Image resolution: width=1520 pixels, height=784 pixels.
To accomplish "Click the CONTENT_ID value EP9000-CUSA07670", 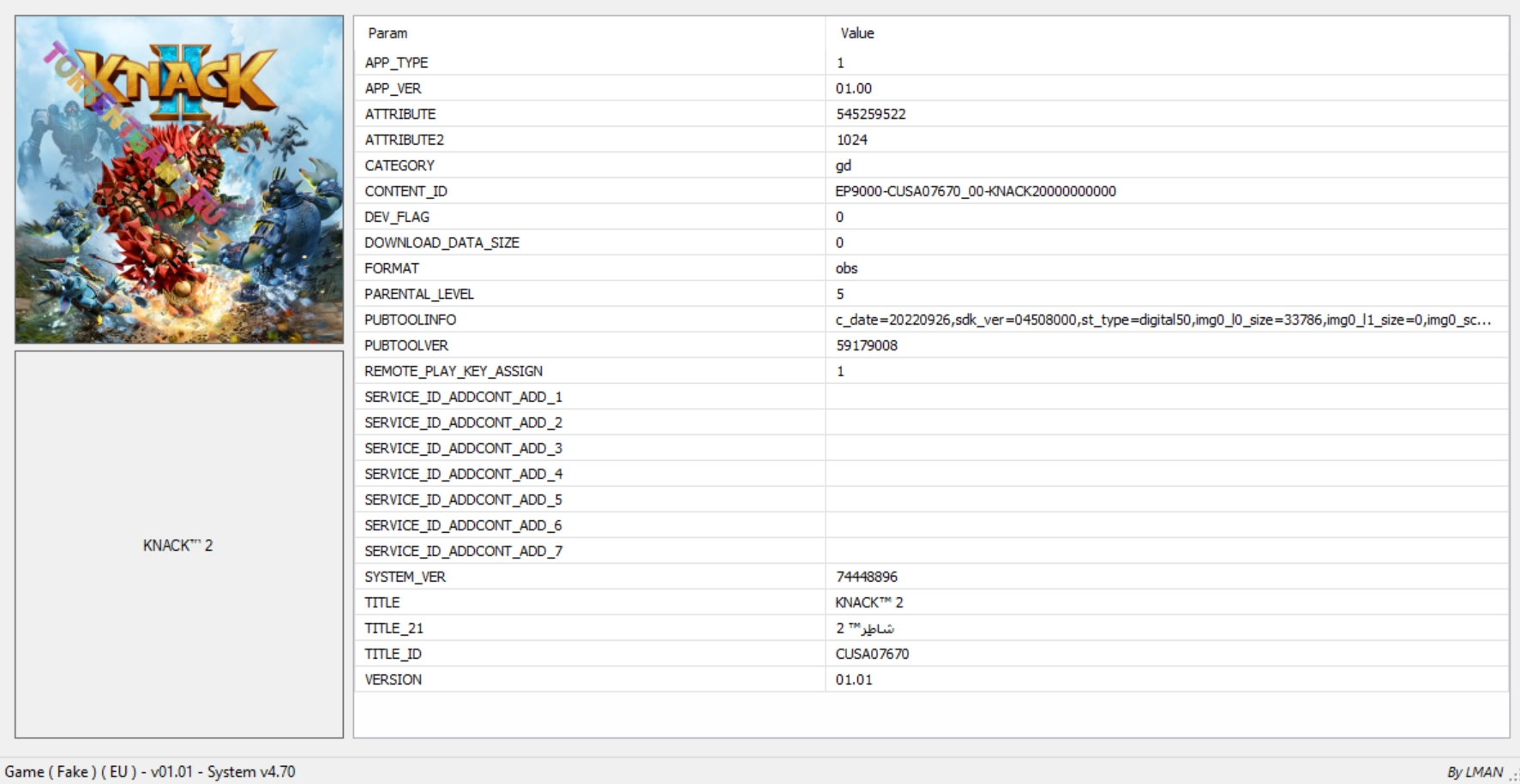I will (x=975, y=191).
